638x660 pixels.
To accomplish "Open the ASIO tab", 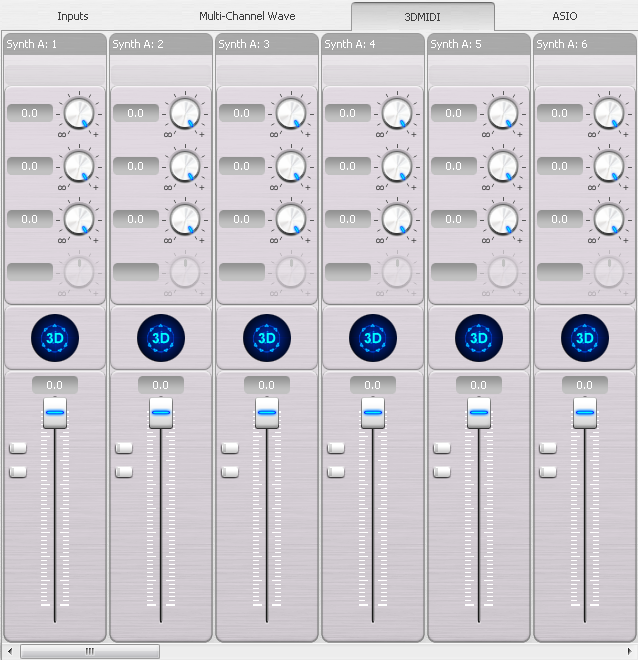I will pos(565,16).
